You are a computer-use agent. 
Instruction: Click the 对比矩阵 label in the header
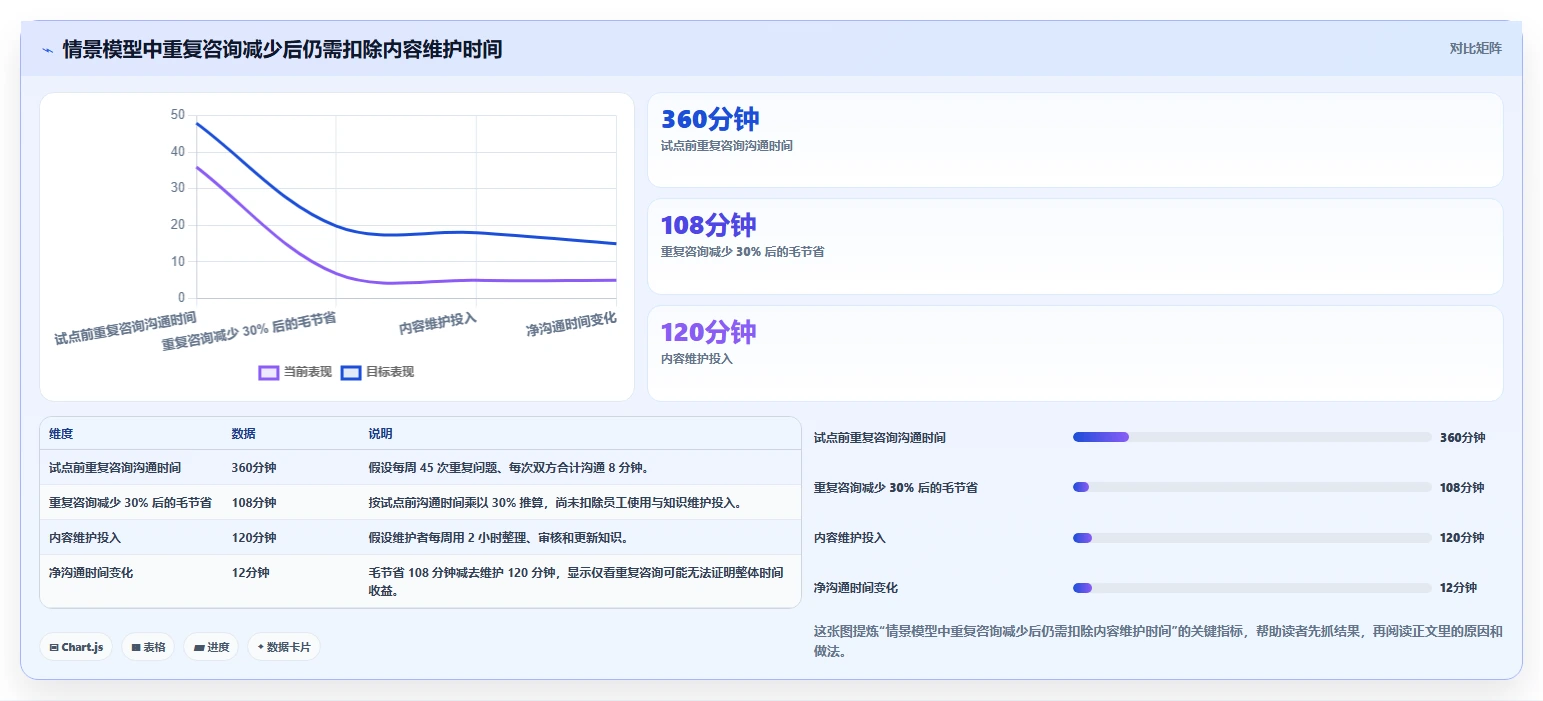pos(1475,48)
